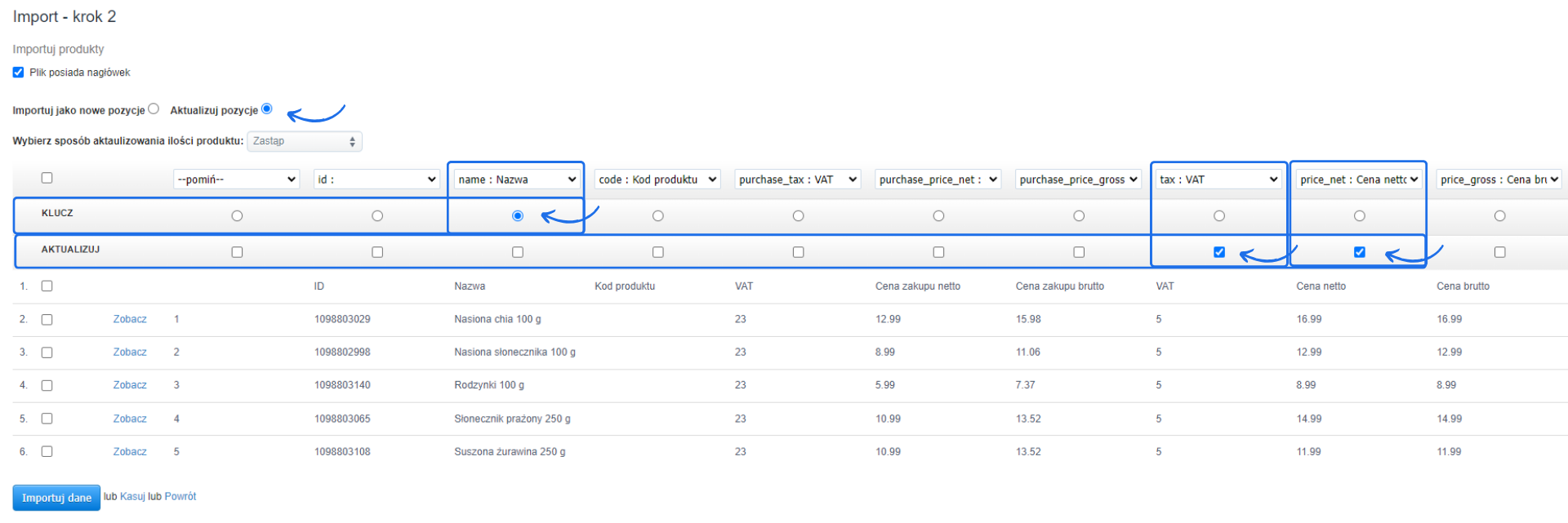The height and width of the screenshot is (523, 1568).
Task: Click 'Zobacz' link for Nasiona chia row
Action: pos(130,319)
